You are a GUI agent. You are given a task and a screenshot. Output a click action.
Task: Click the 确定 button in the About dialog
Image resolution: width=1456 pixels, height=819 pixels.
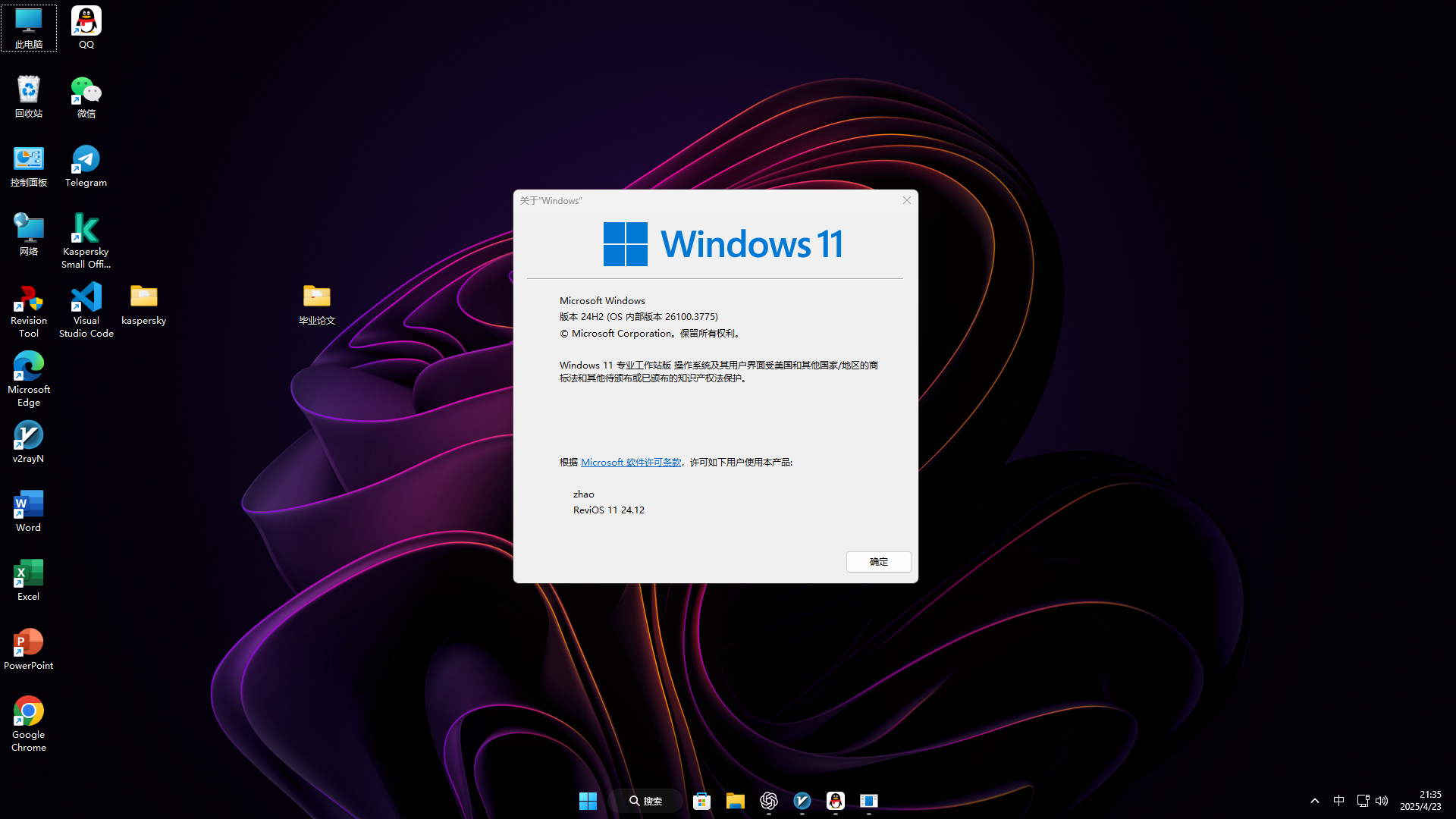point(878,562)
